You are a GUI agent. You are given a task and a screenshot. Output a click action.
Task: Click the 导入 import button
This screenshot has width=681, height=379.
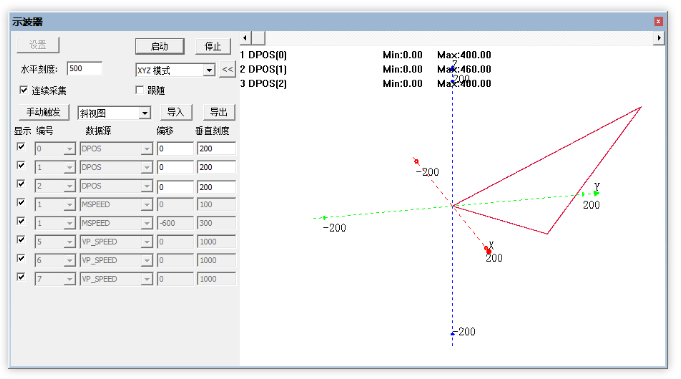click(x=175, y=112)
